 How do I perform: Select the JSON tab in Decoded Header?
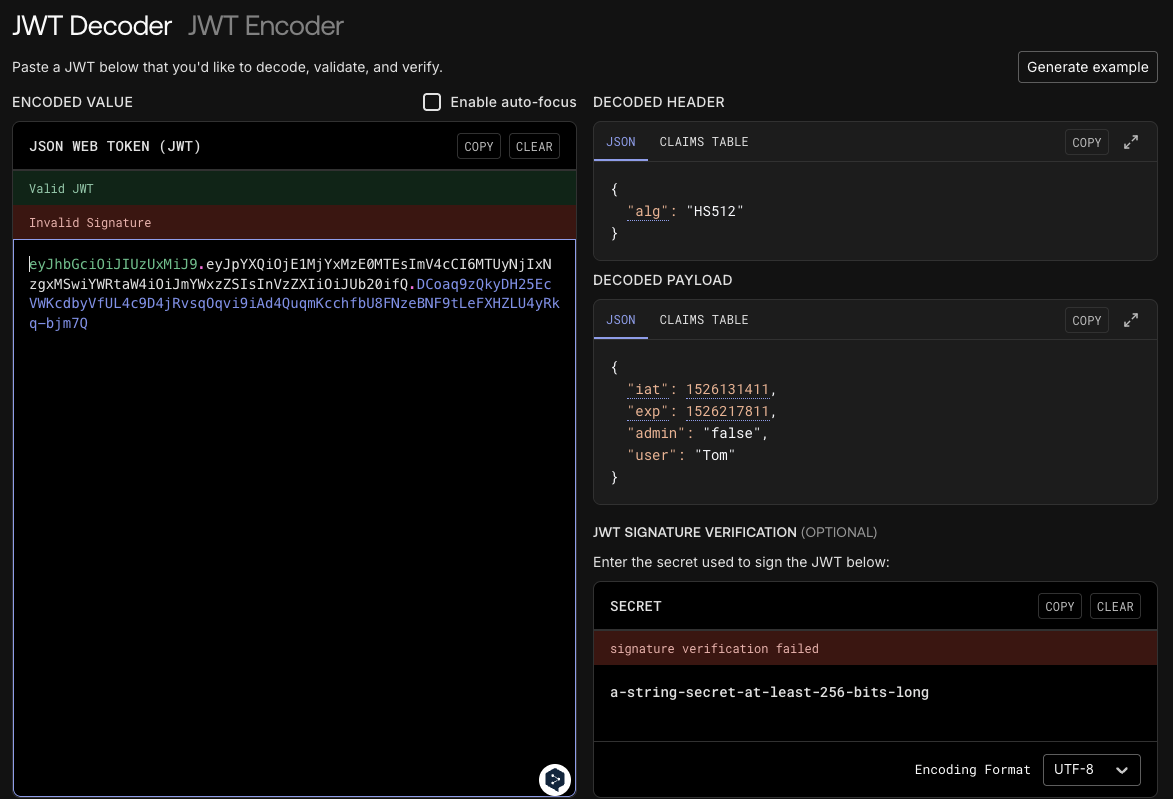click(620, 142)
